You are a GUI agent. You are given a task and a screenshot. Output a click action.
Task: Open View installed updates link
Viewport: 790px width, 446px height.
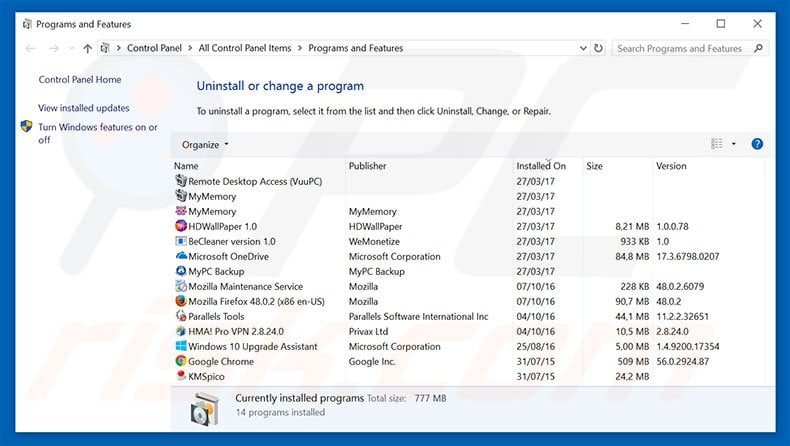[84, 108]
